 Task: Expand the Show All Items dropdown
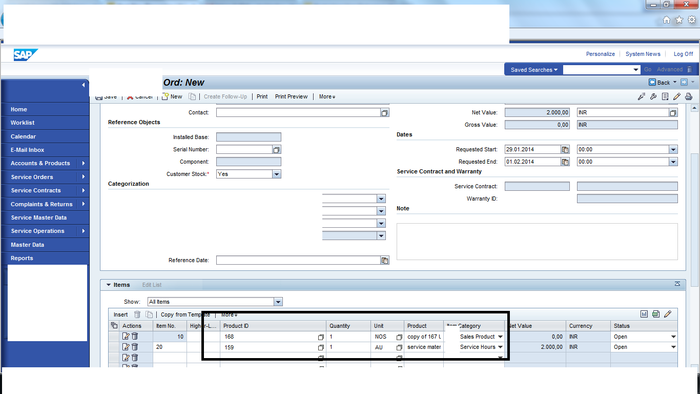[278, 302]
